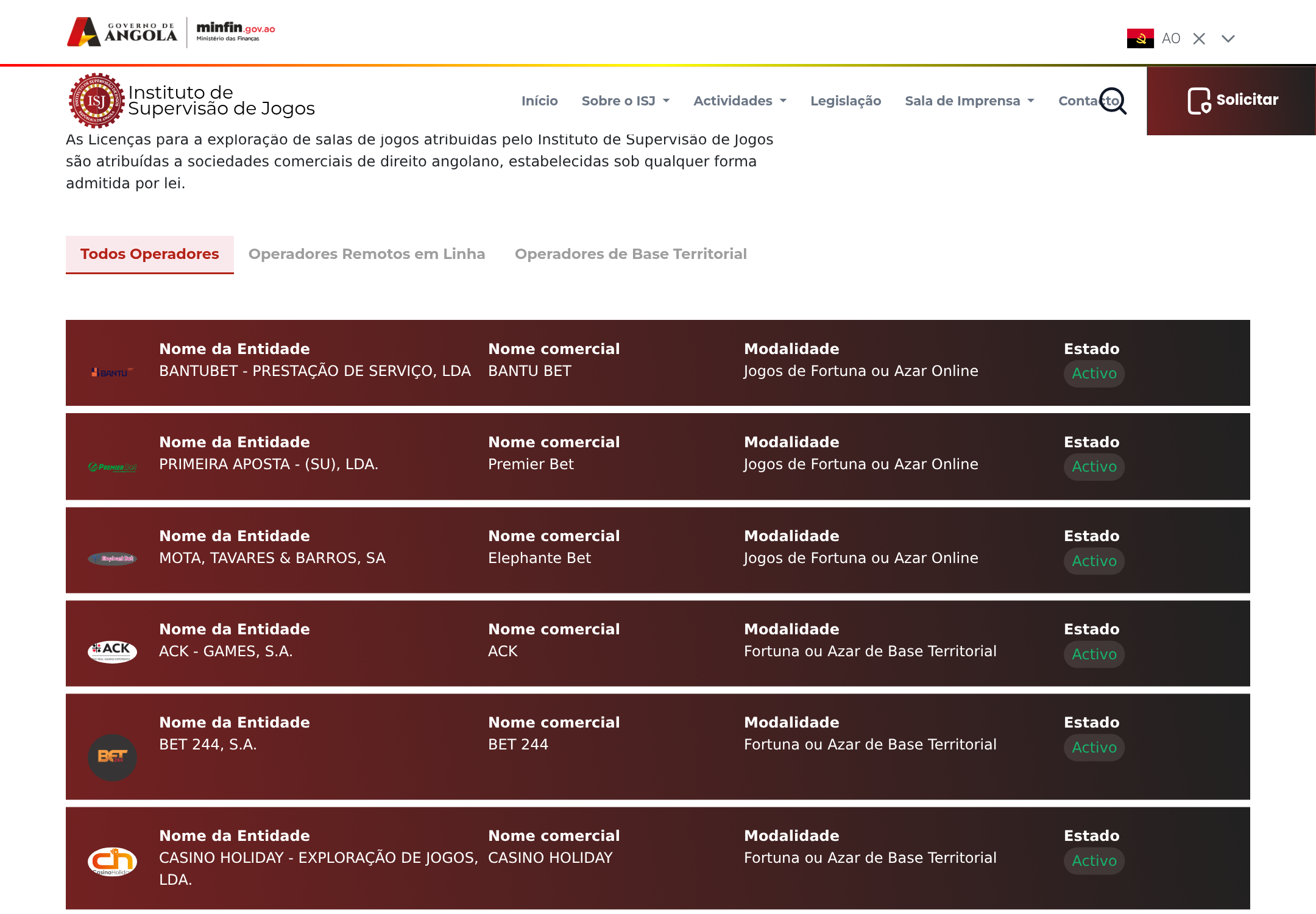This screenshot has height=914, width=1316.
Task: Click Activo badge in BANTU BET row
Action: coord(1094,374)
